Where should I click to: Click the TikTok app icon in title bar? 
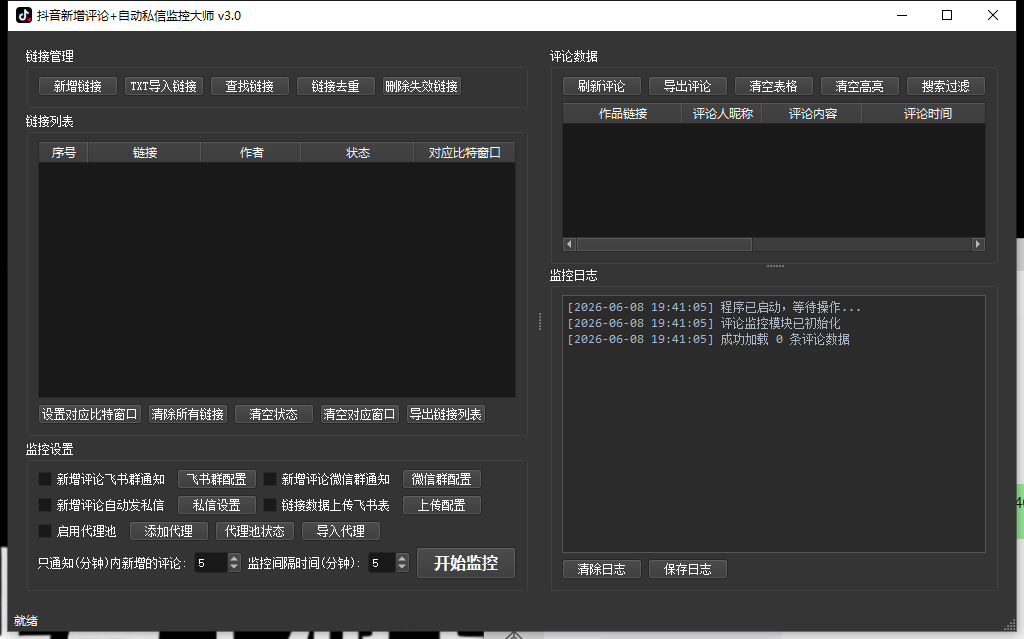(24, 15)
